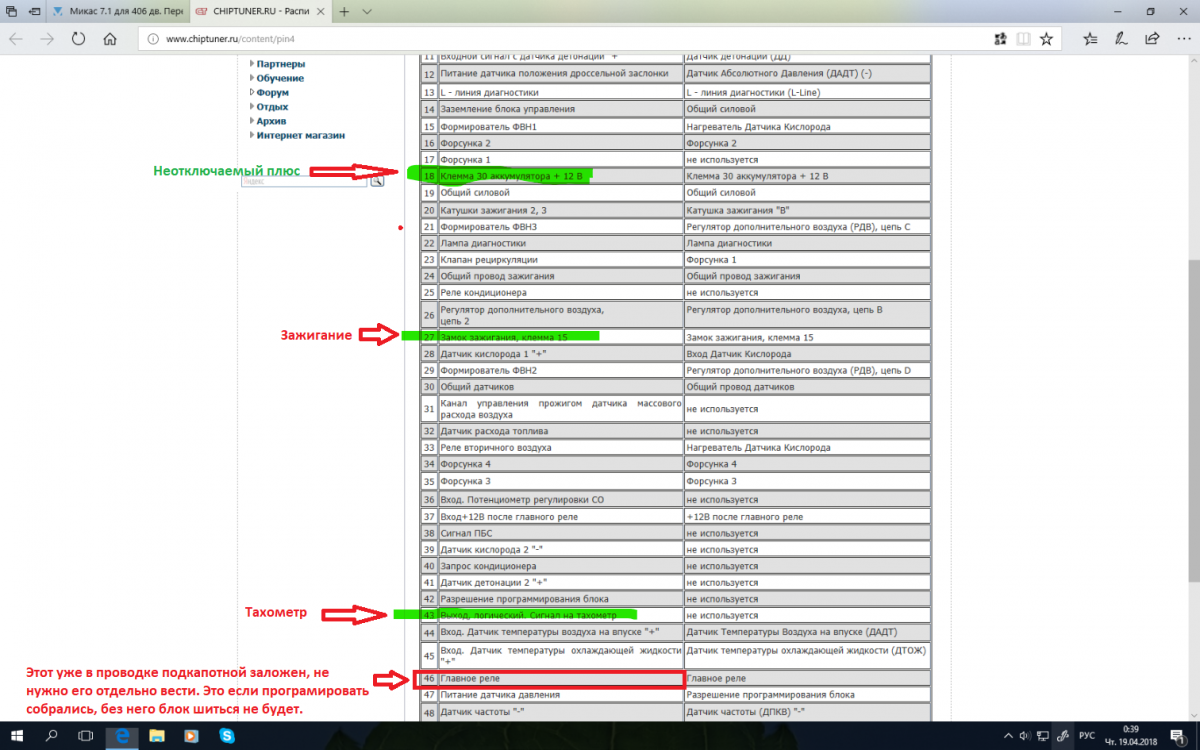Select the cell 'Разрешение программирования блока' in row 42

(x=560, y=599)
